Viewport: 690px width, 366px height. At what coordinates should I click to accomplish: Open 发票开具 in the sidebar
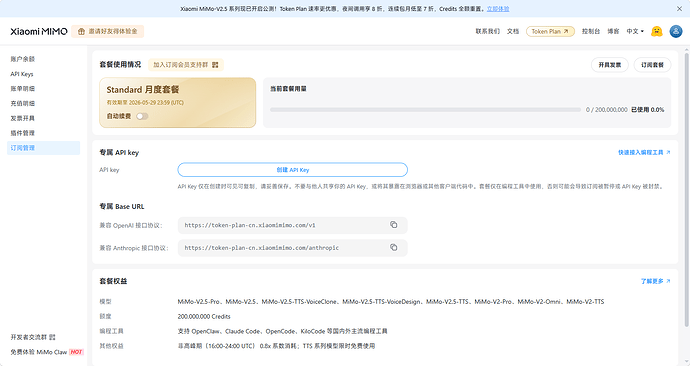coord(22,118)
